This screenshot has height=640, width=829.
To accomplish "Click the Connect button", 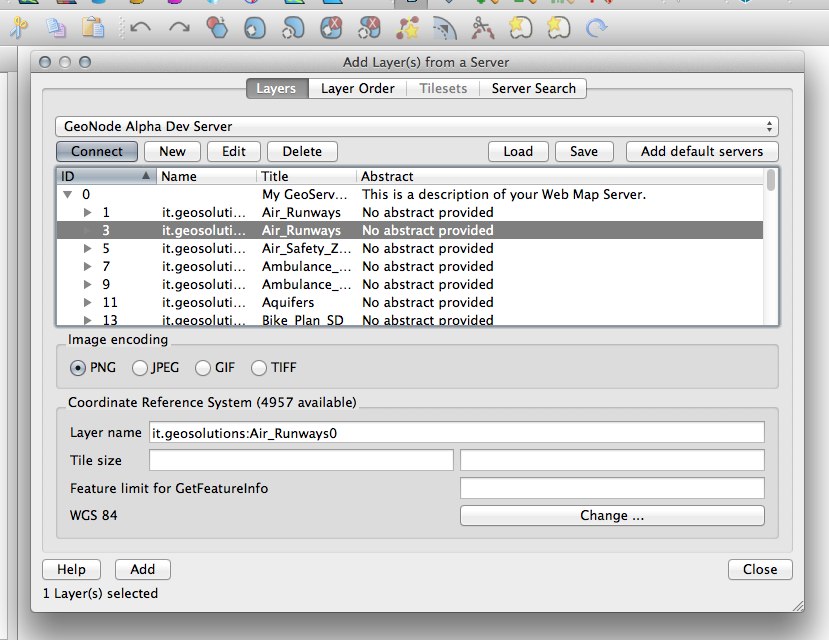I will 97,152.
